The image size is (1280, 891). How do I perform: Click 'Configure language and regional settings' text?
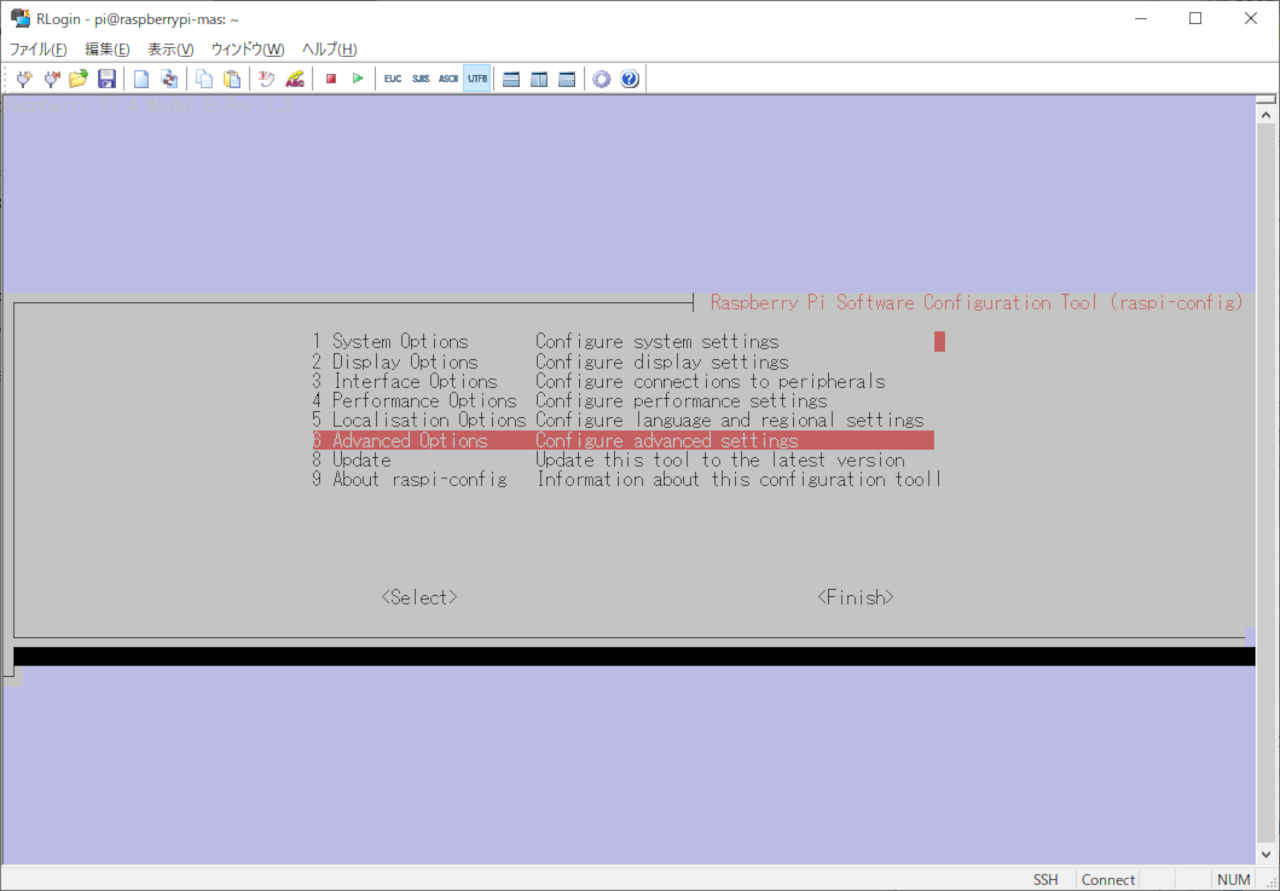pos(730,420)
